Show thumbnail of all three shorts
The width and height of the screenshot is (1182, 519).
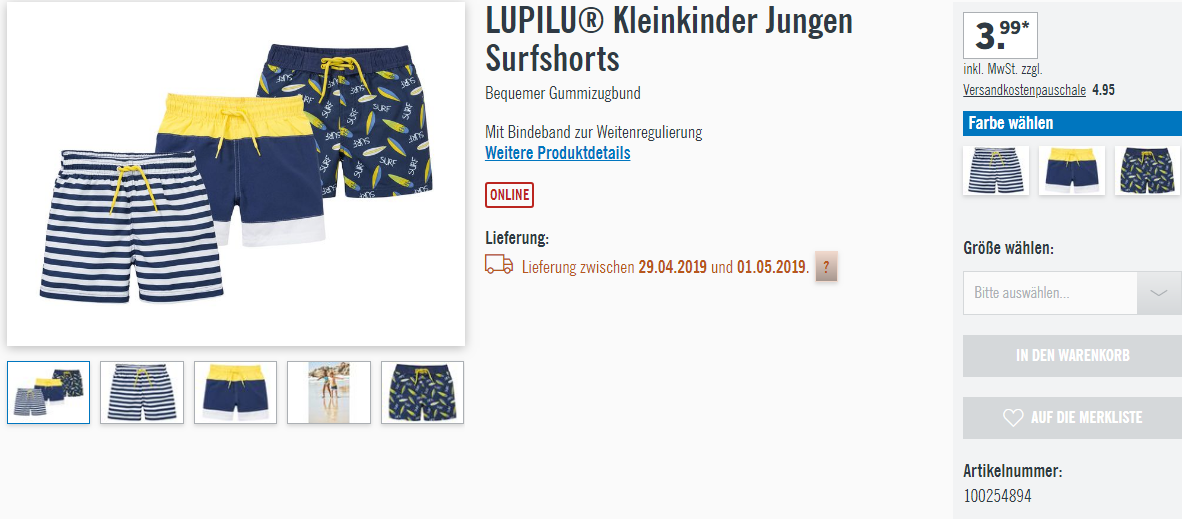coord(48,392)
